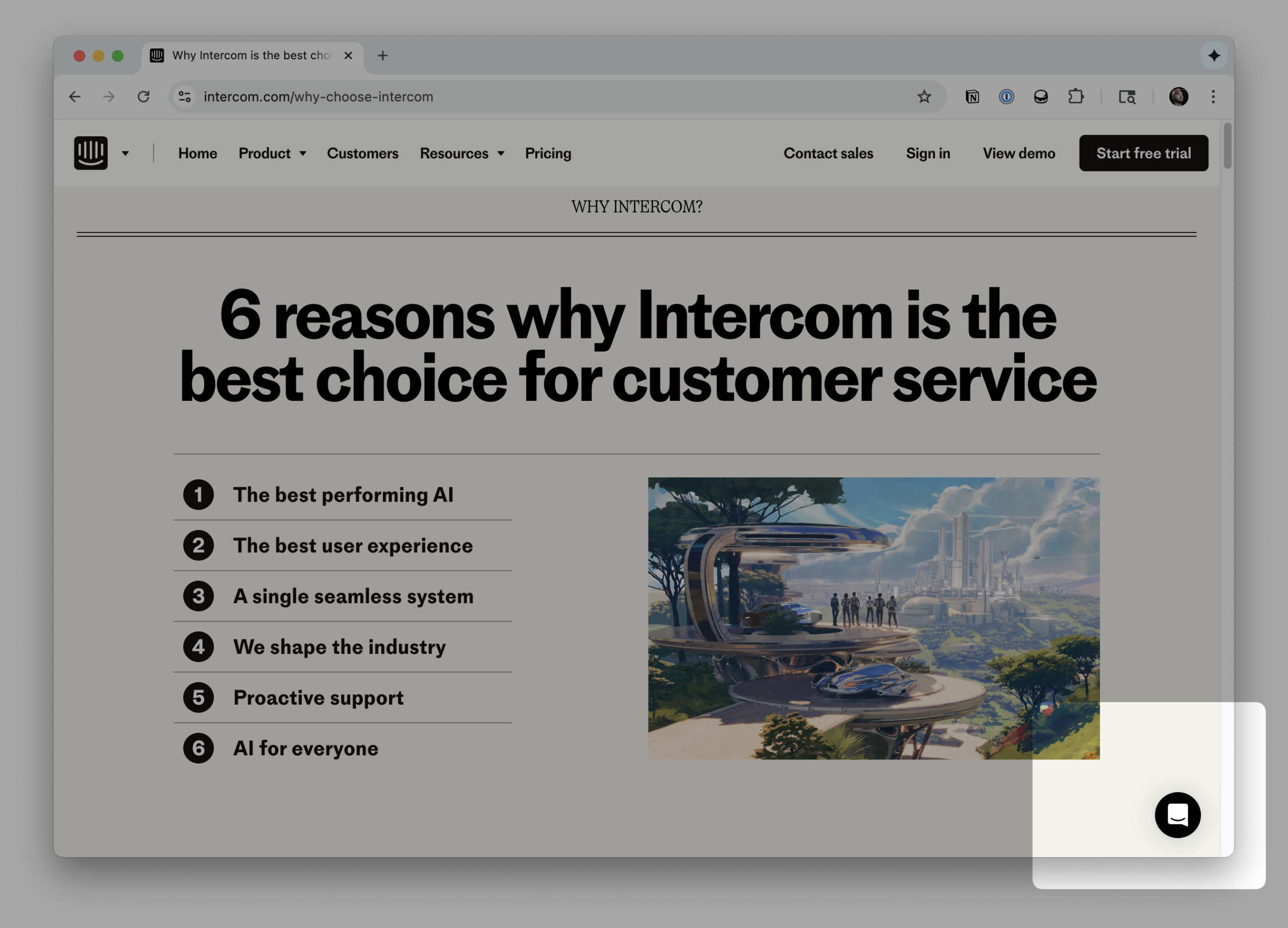Click the number 5 circle badge
1288x928 pixels.
pyautogui.click(x=198, y=698)
